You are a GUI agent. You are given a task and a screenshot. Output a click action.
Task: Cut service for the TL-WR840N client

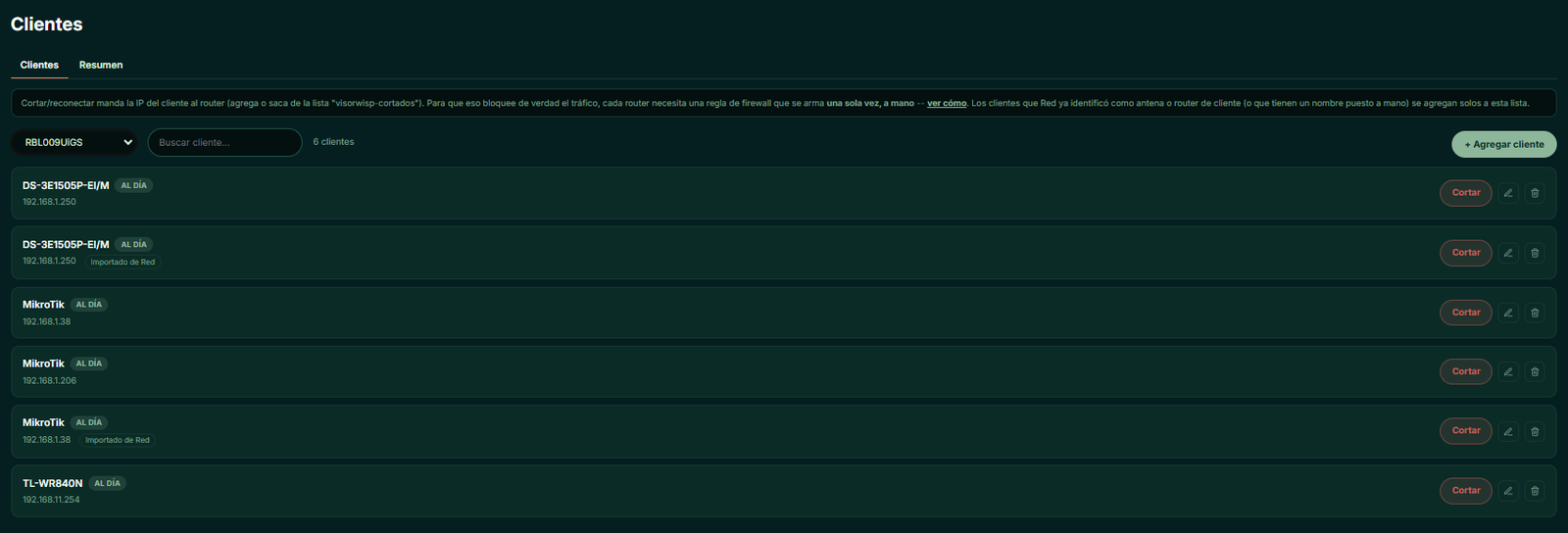click(1466, 491)
